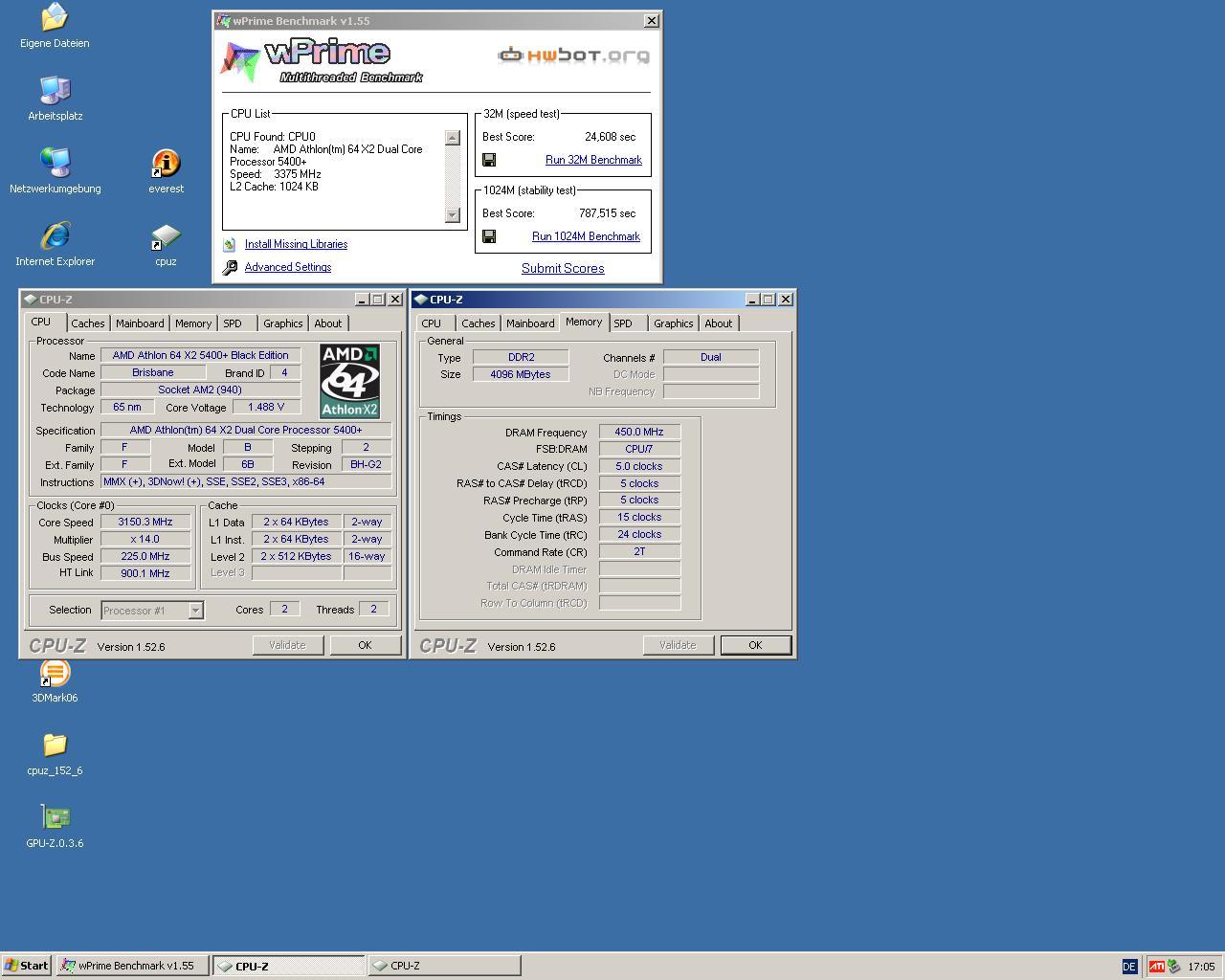Open the cpuz_152_6 folder icon
This screenshot has height=980, width=1225.
pyautogui.click(x=55, y=745)
